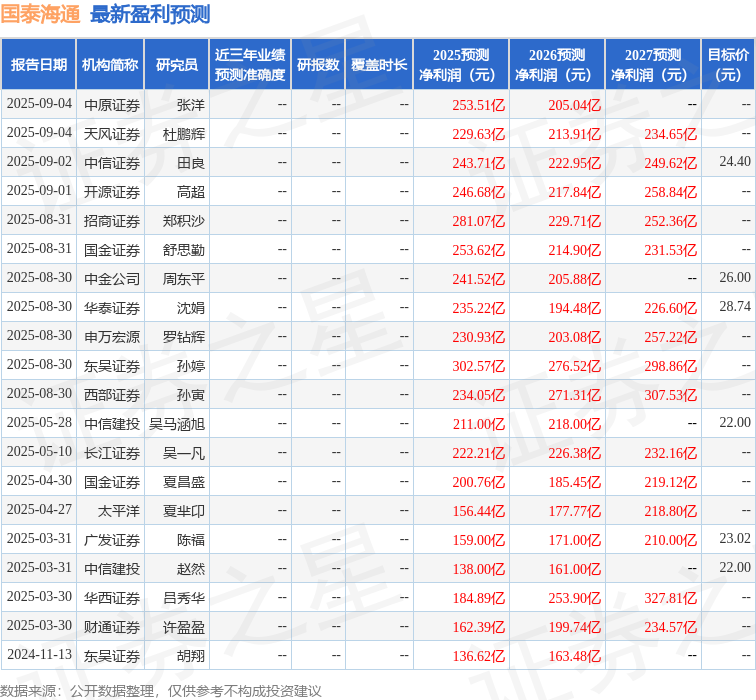756x700 pixels.
Task: Click the 2025-05-28 report date
Action: pos(39,422)
